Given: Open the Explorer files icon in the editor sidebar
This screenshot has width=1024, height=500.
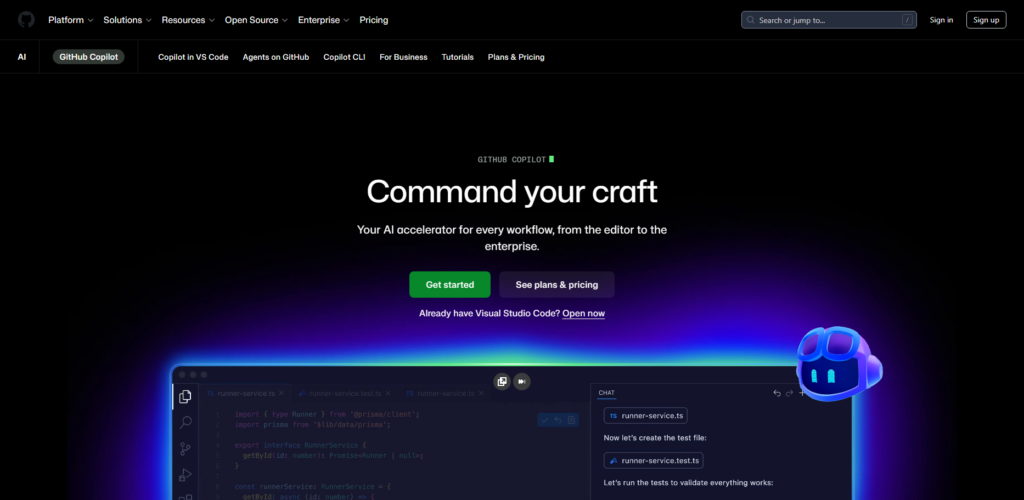Looking at the screenshot, I should pyautogui.click(x=185, y=396).
